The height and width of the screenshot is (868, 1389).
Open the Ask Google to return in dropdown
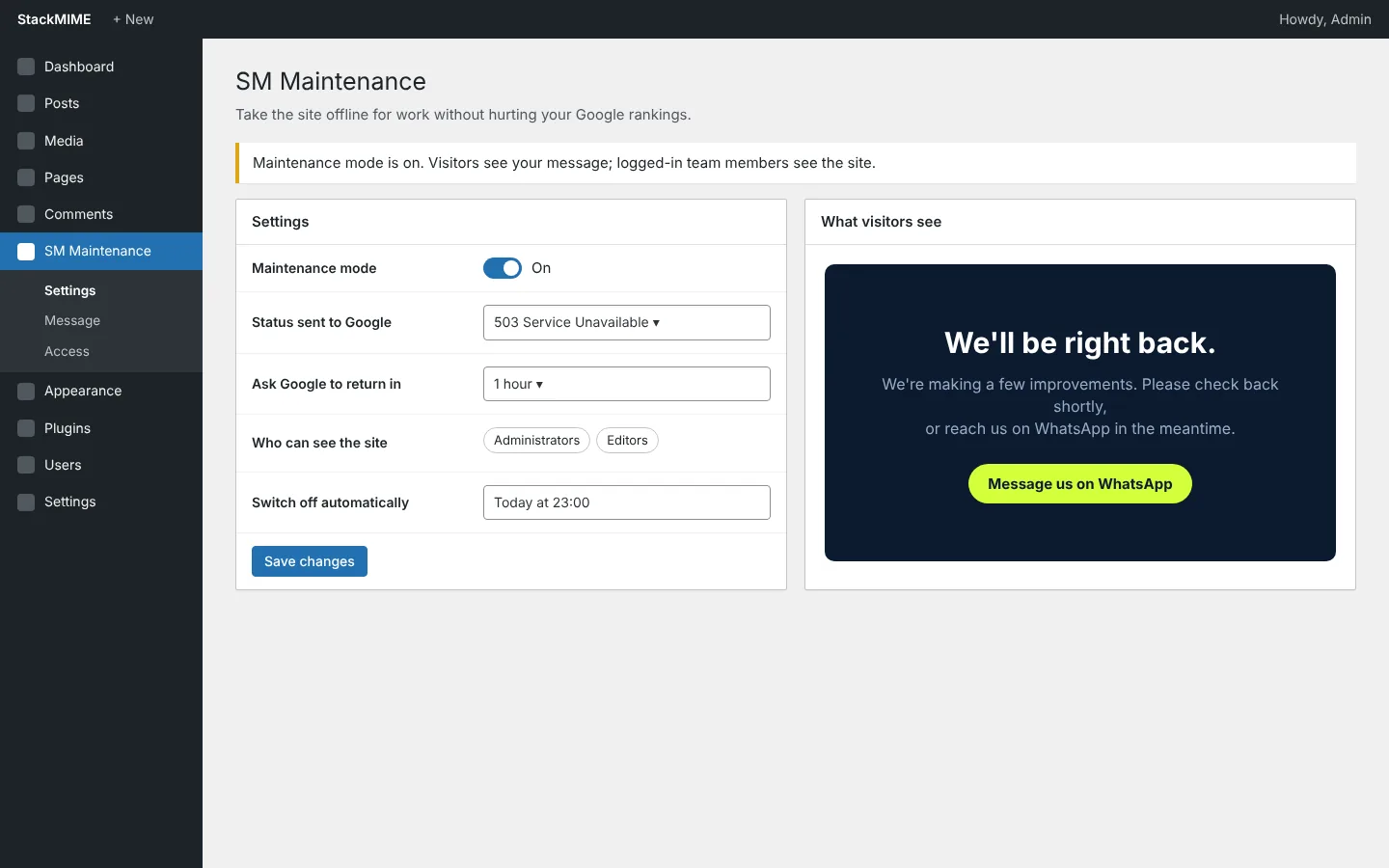click(x=627, y=384)
